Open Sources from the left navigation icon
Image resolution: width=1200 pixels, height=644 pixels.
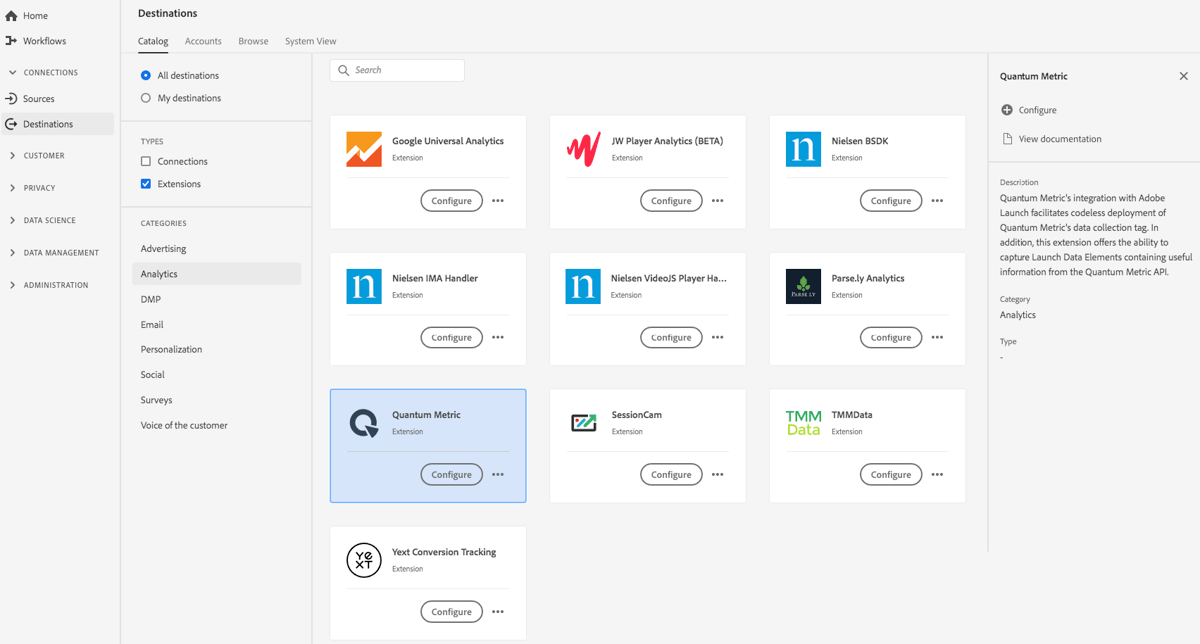pos(11,97)
